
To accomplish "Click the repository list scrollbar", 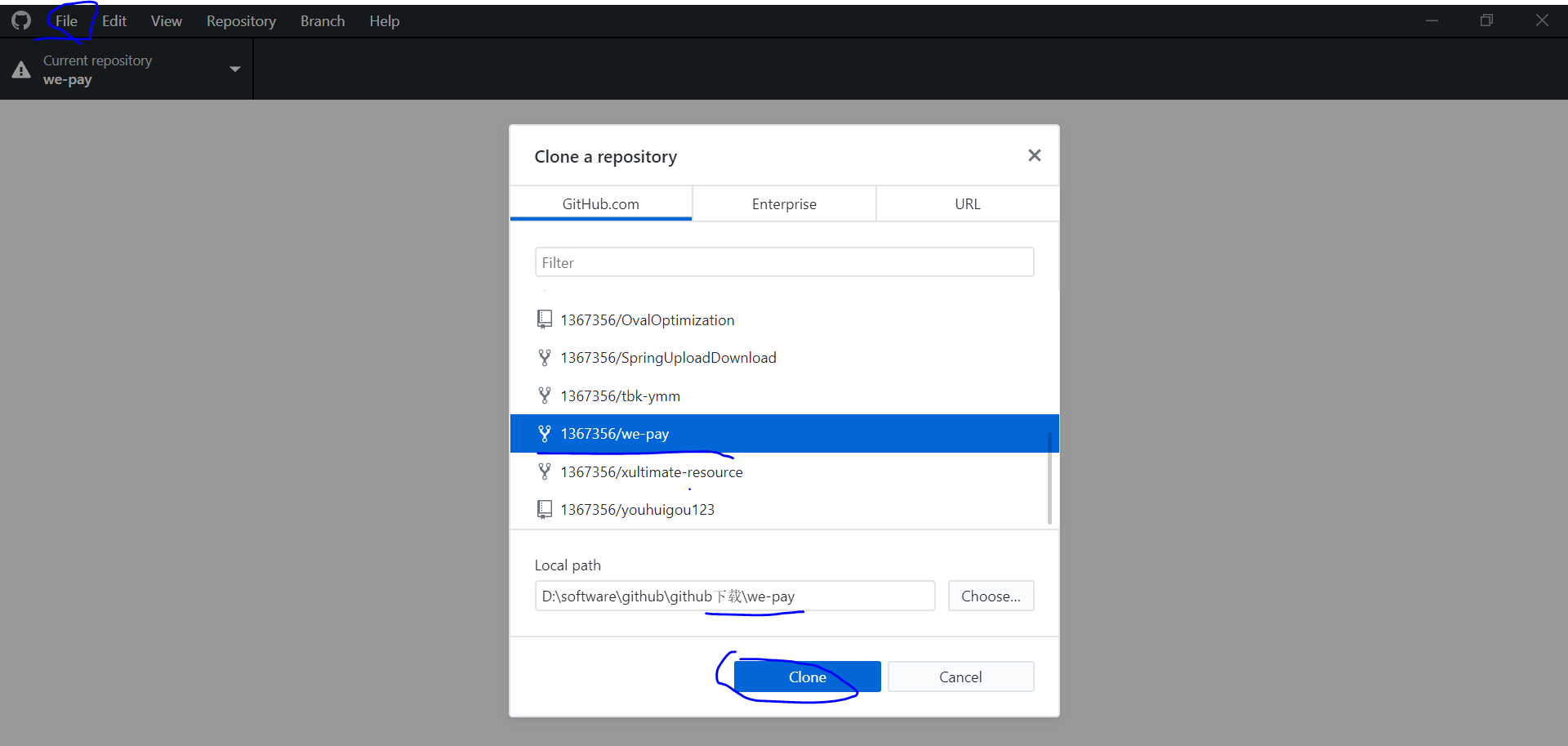I will [x=1049, y=478].
